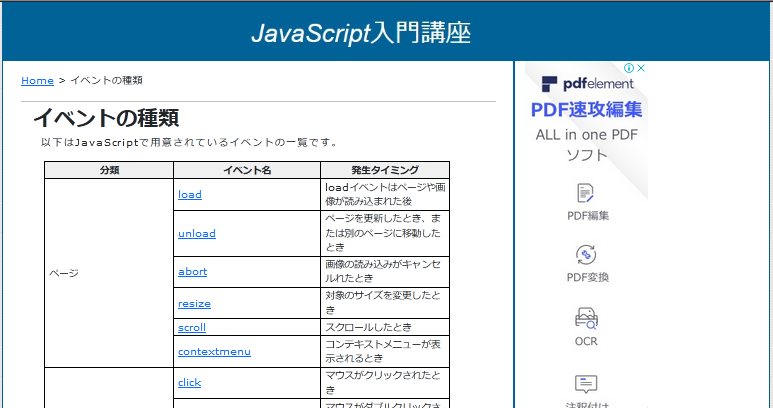Image resolution: width=773 pixels, height=408 pixels.
Task: Click the PDF変換 label in ad
Action: (588, 277)
